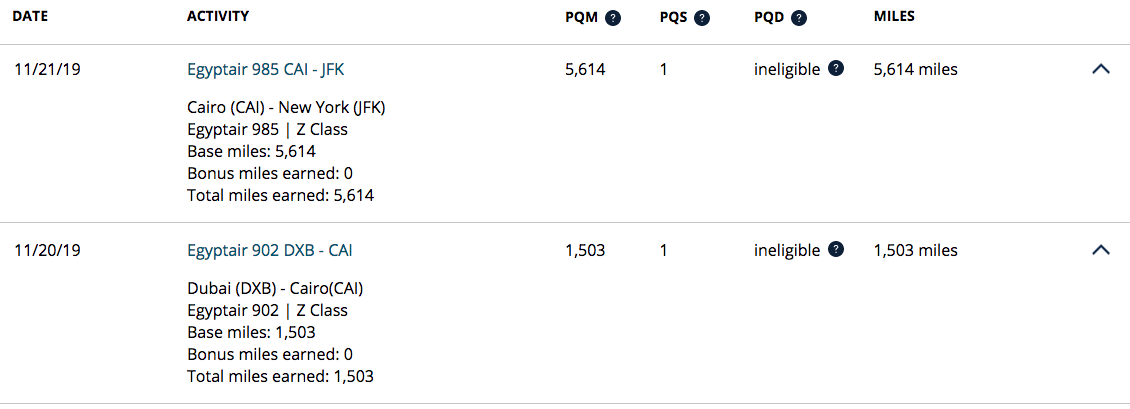Show ineligible info icon for Egyptair 985
This screenshot has width=1130, height=409.
[x=836, y=68]
